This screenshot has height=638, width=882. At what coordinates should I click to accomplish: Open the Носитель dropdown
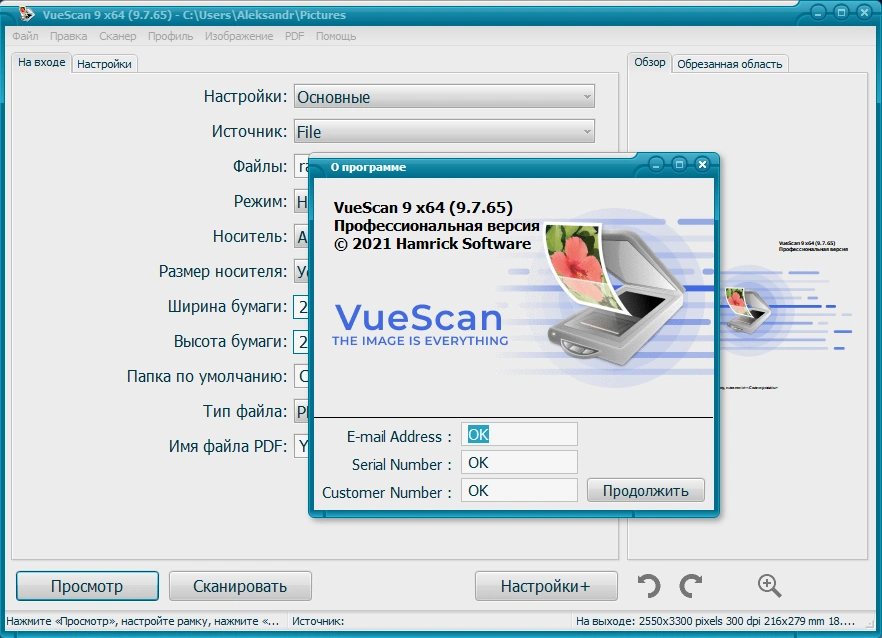pos(302,236)
